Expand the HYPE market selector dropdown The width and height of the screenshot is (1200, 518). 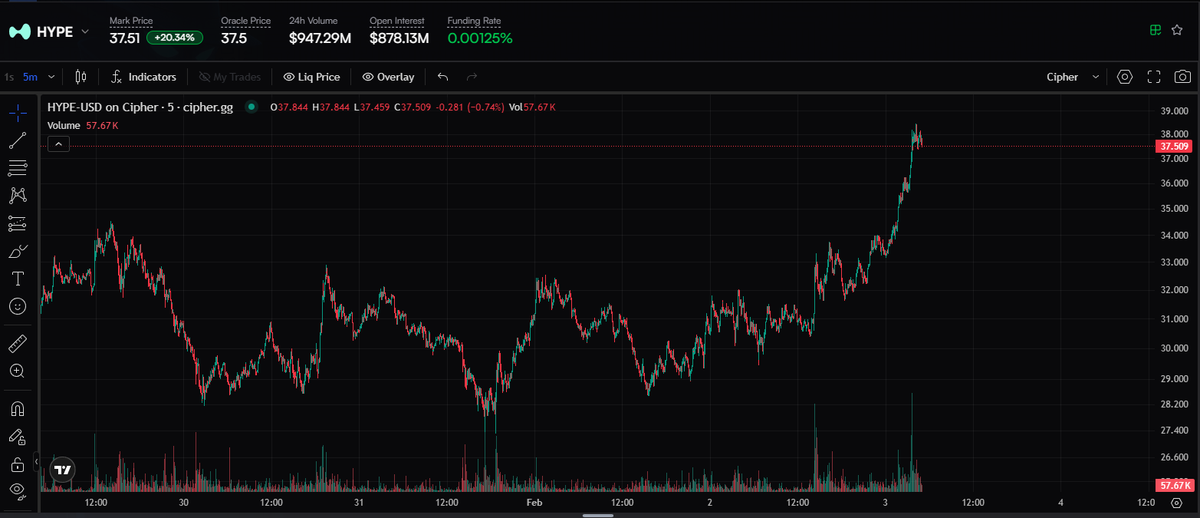(x=85, y=32)
